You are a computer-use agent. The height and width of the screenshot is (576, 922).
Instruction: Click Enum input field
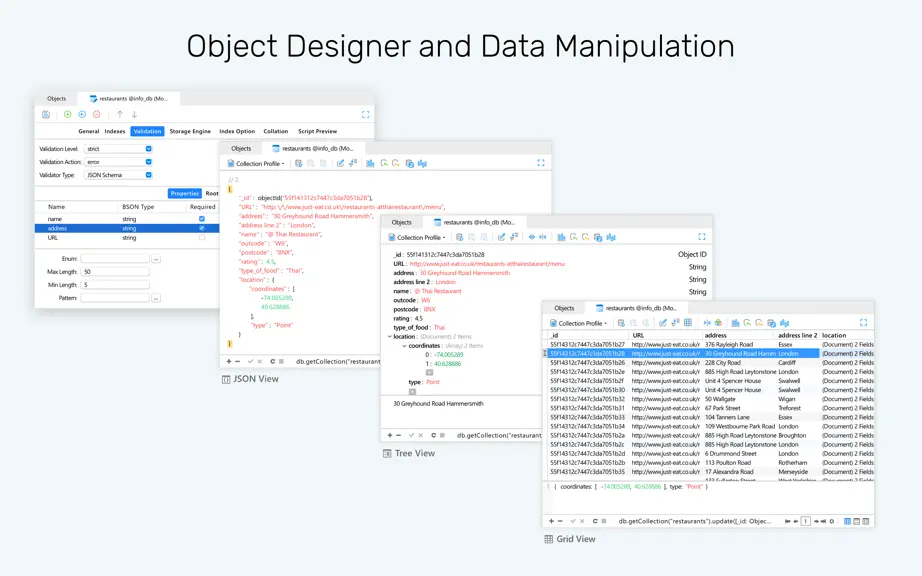point(115,259)
